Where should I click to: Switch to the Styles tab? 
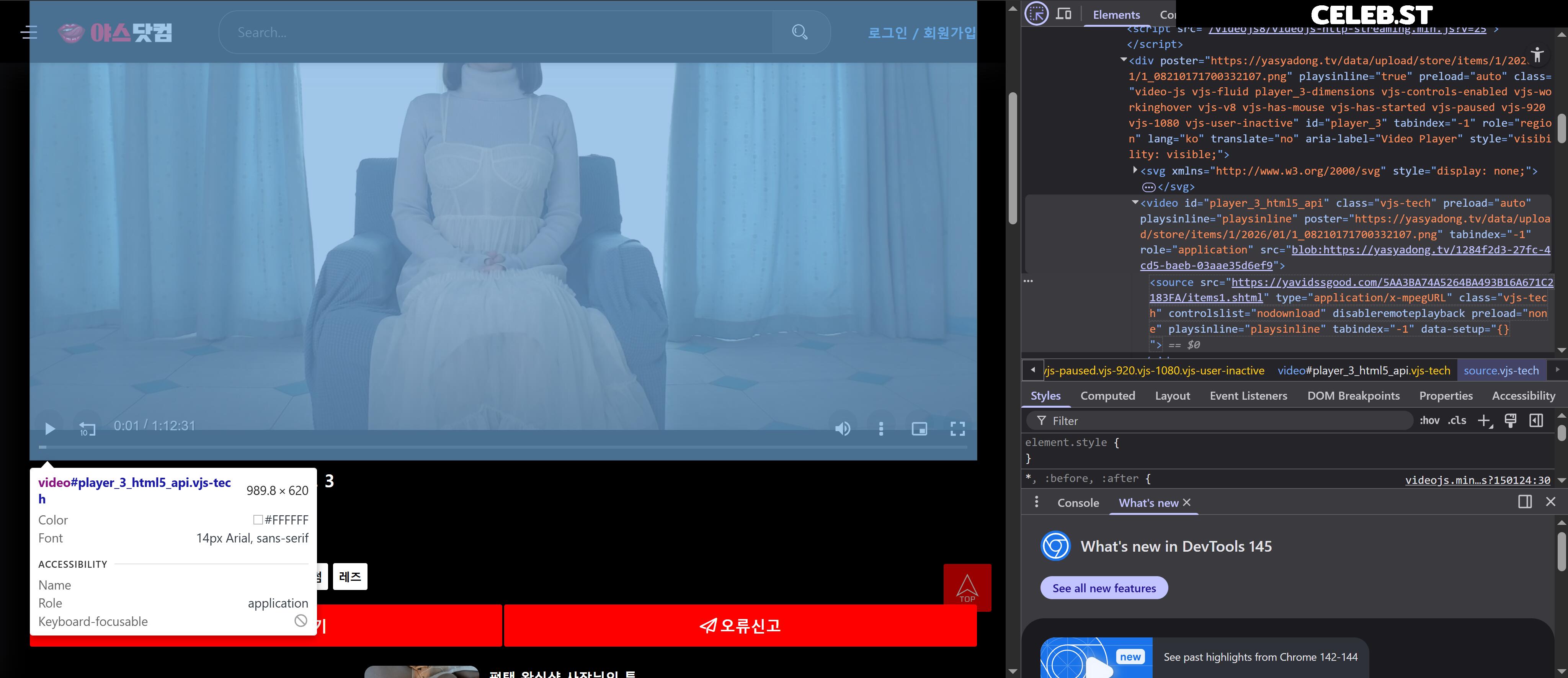click(x=1045, y=395)
